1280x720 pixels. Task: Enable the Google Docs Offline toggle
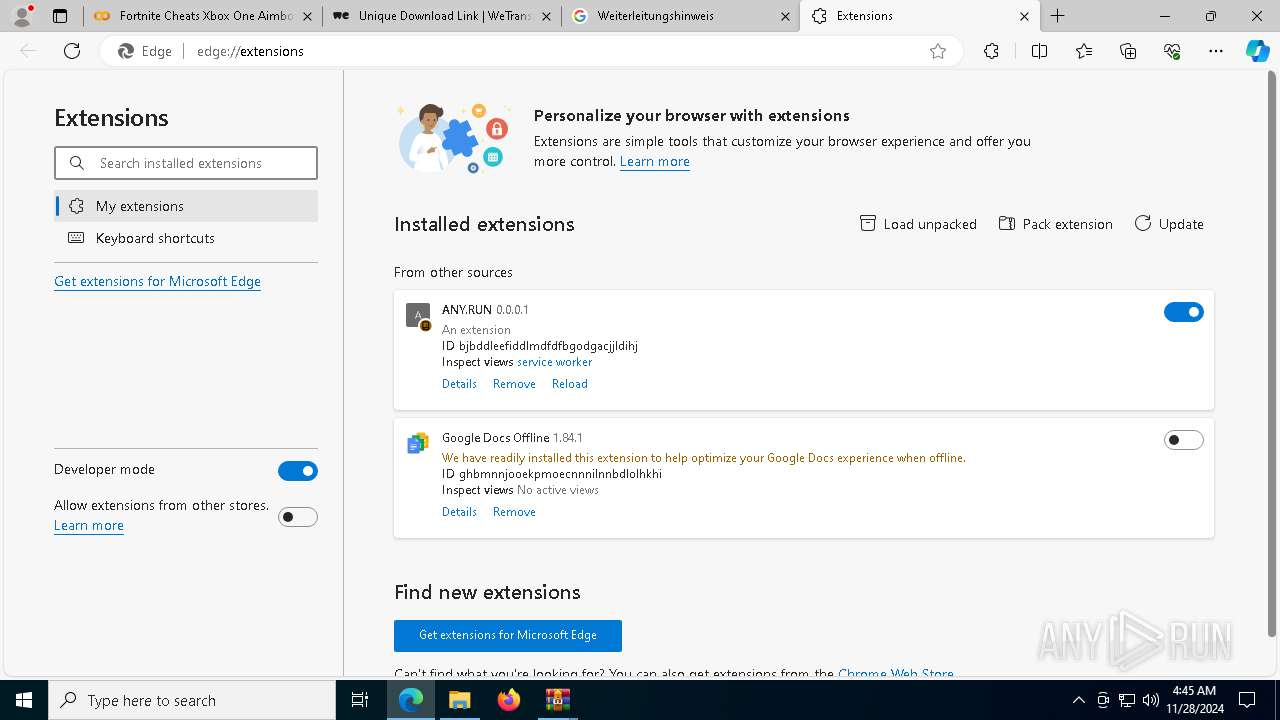point(1184,440)
